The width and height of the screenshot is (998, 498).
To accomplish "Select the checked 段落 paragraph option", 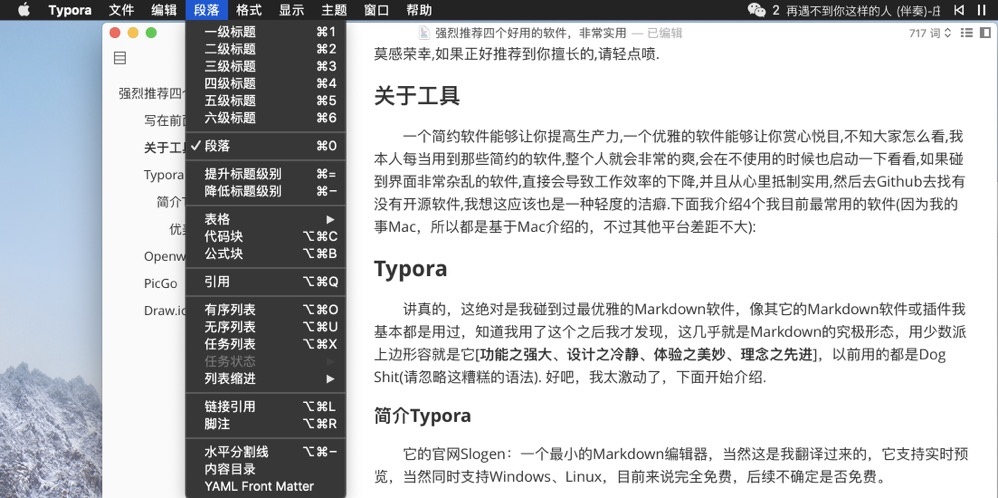I will click(265, 146).
